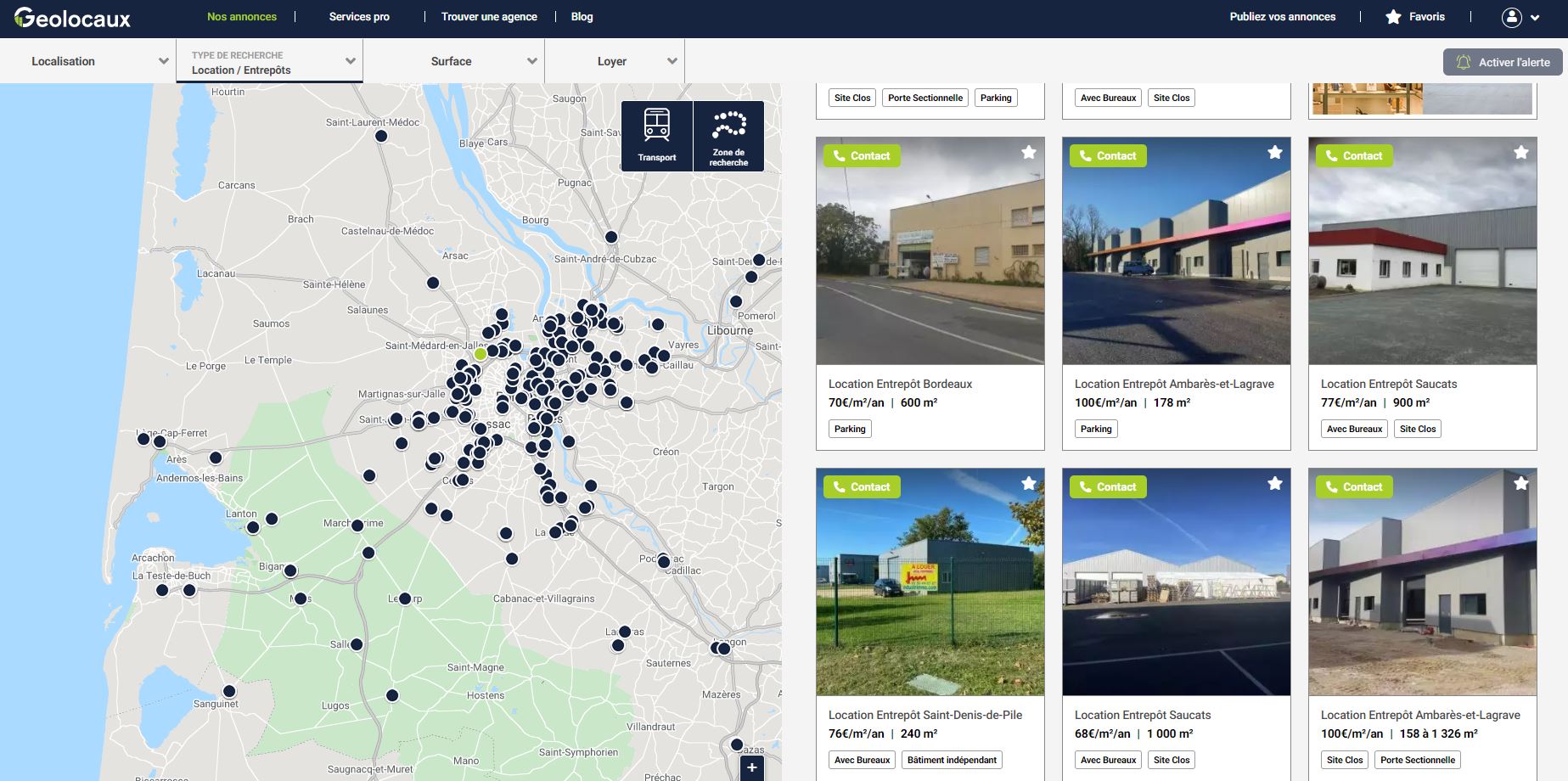Open the Services pro menu
Image resolution: width=1568 pixels, height=781 pixels.
(x=359, y=17)
